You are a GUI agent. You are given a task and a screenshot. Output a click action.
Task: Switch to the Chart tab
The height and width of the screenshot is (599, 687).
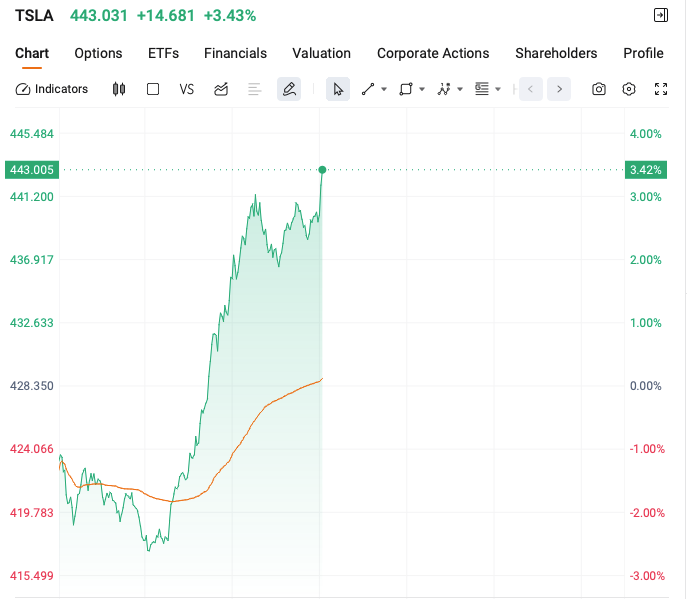coord(32,53)
